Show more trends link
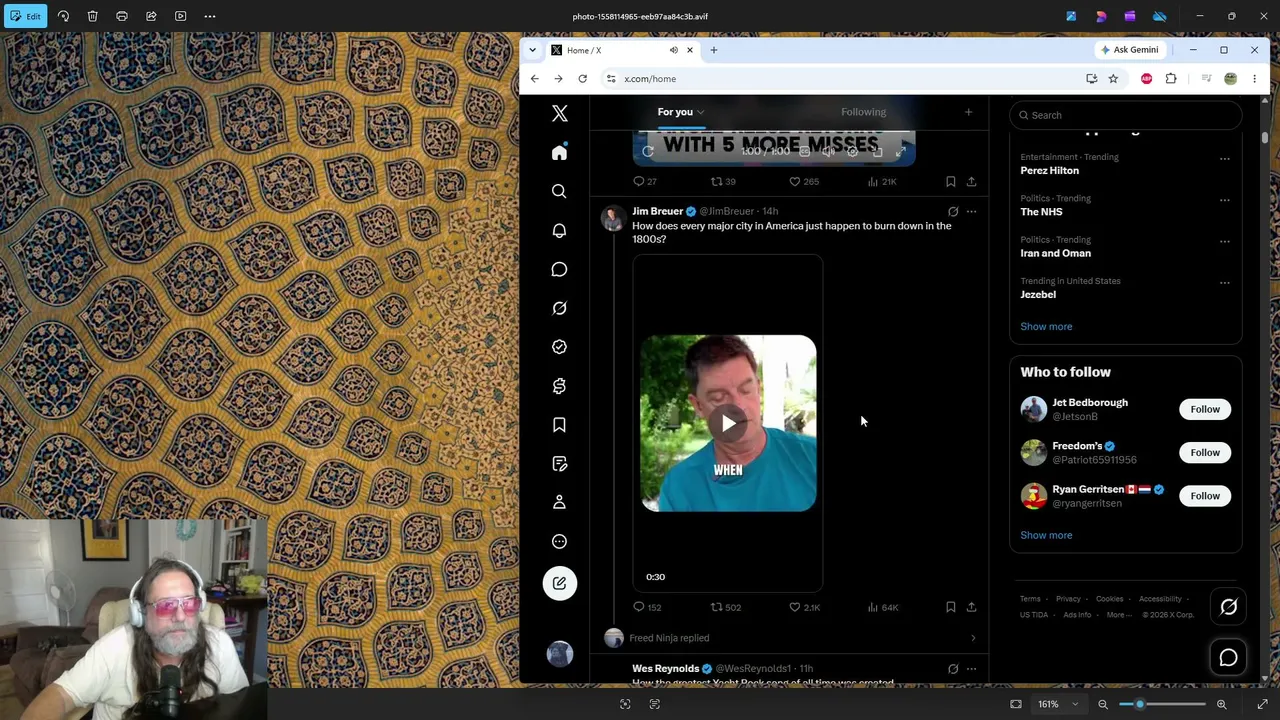This screenshot has width=1280, height=720. (1046, 326)
